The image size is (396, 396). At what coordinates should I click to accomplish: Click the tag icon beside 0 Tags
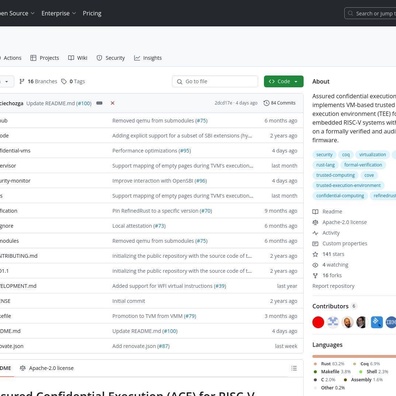click(64, 81)
